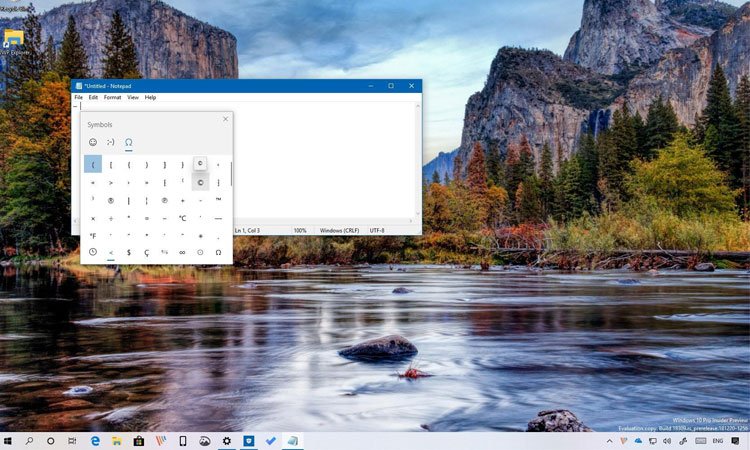
Task: Open Microsoft Edge from taskbar
Action: tap(96, 440)
